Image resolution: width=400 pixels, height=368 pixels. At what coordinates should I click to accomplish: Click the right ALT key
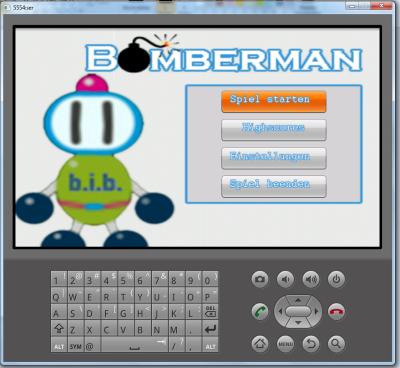point(210,346)
